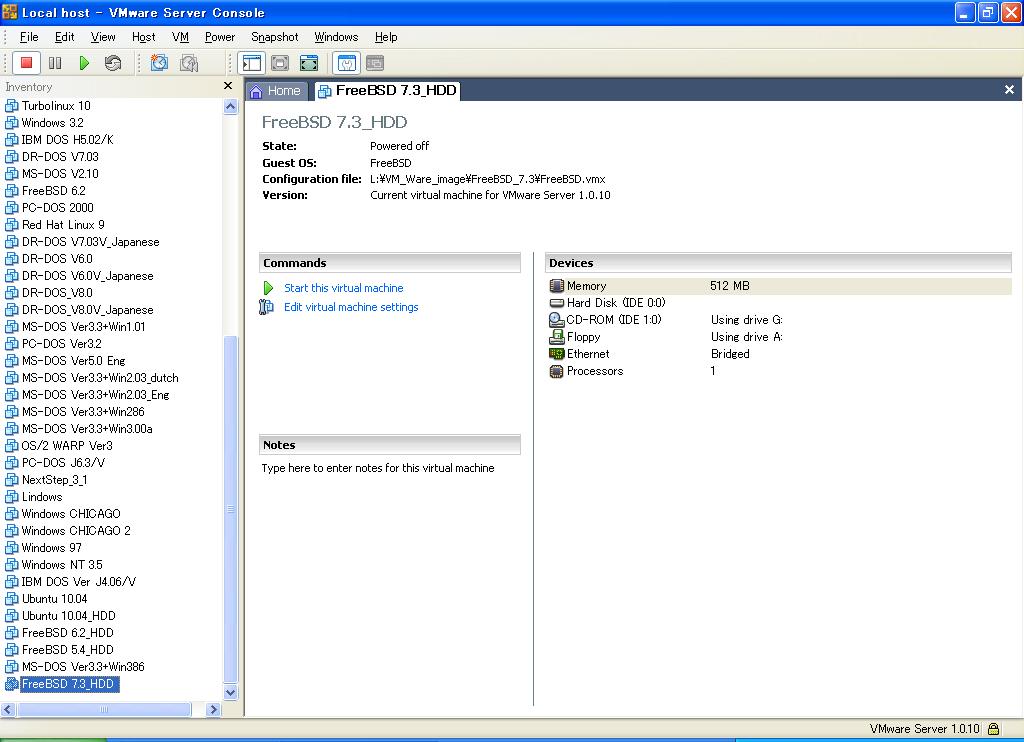Open the View menu

click(103, 37)
